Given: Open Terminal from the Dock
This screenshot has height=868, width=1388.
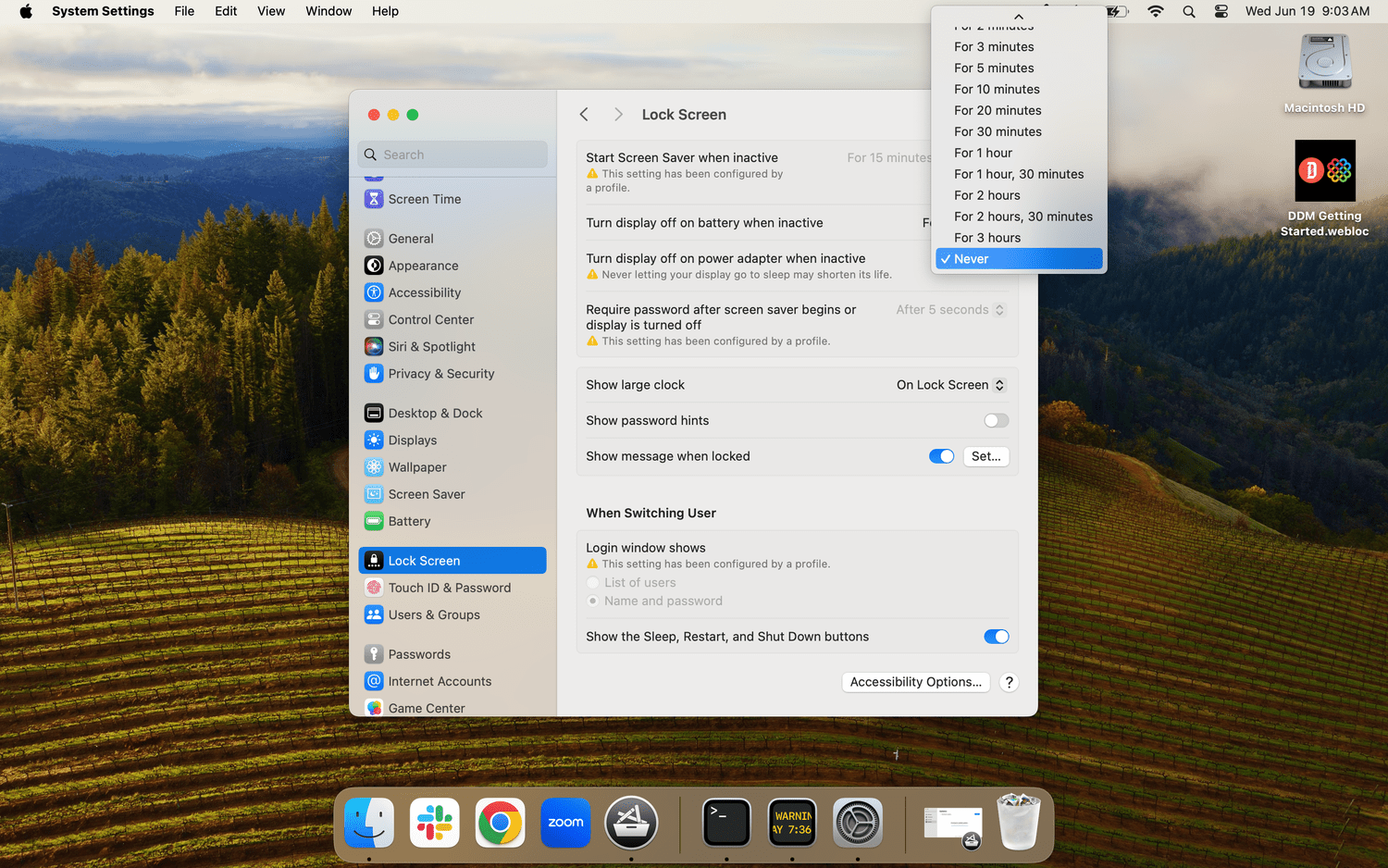Looking at the screenshot, I should tap(726, 823).
